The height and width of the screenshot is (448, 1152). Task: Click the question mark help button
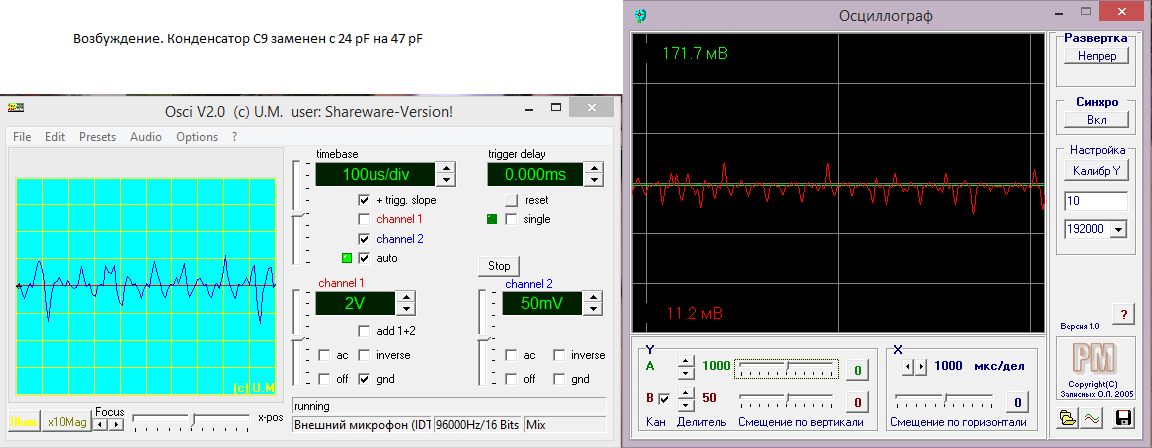pyautogui.click(x=1123, y=315)
